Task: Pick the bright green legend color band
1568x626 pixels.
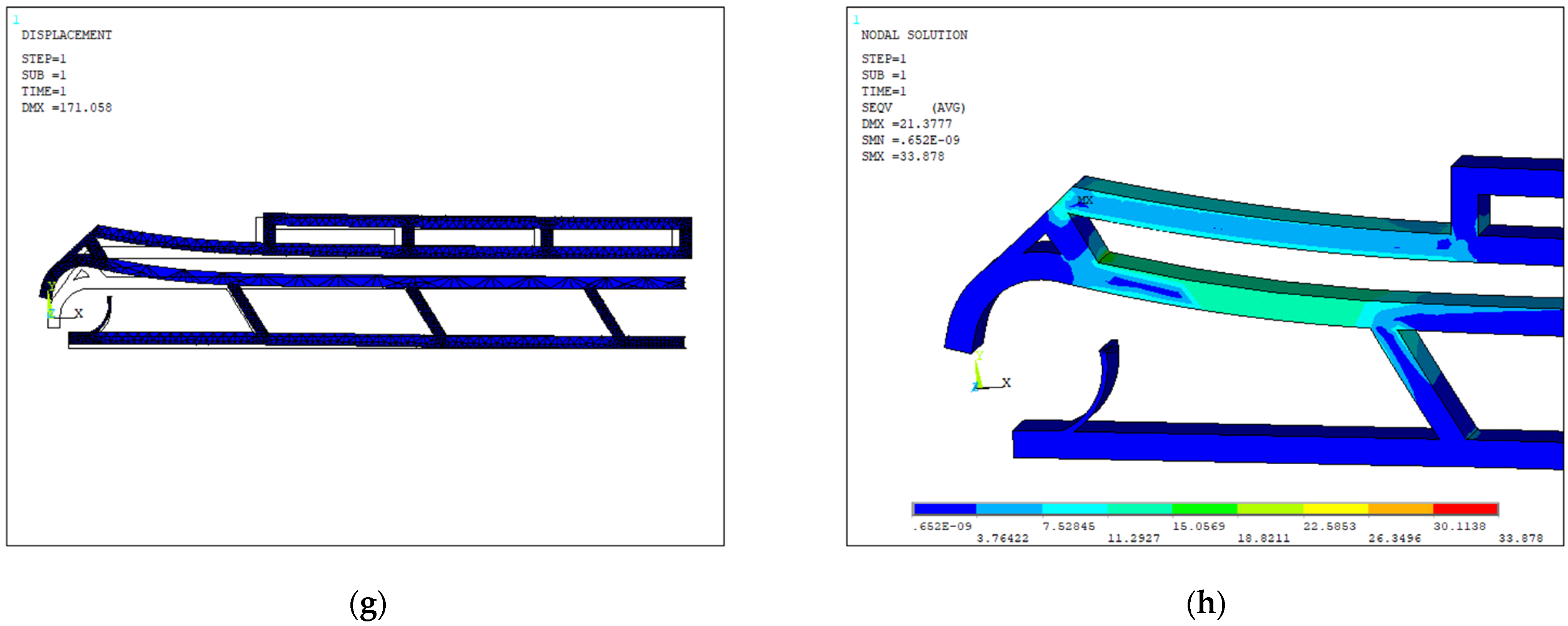Action: (x=1205, y=509)
